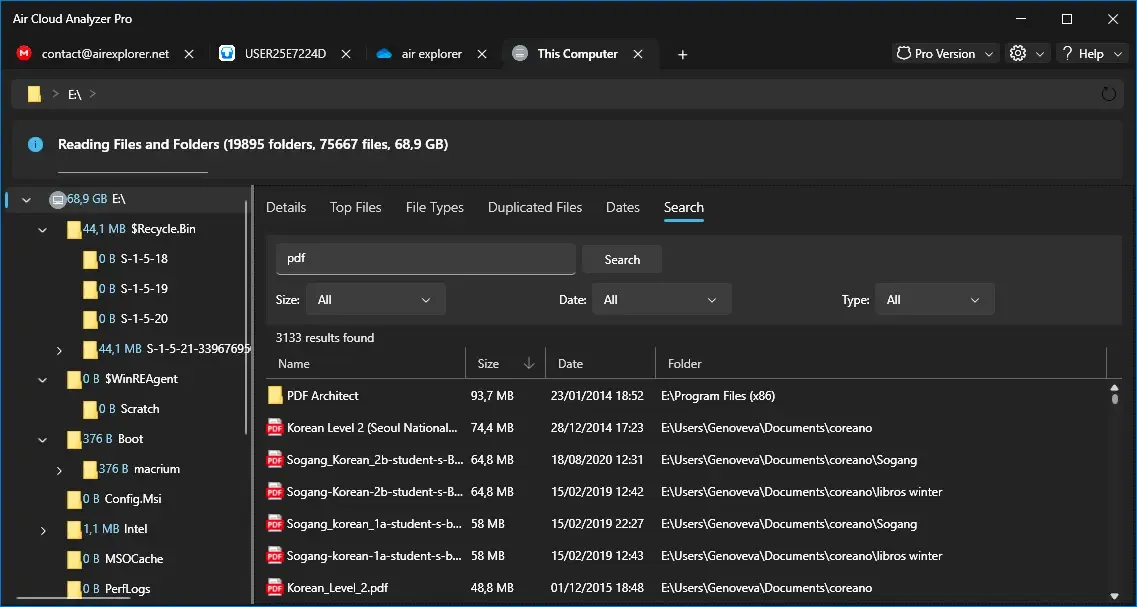The height and width of the screenshot is (607, 1137).
Task: Click the folder icon in the path bar
Action: 34,94
